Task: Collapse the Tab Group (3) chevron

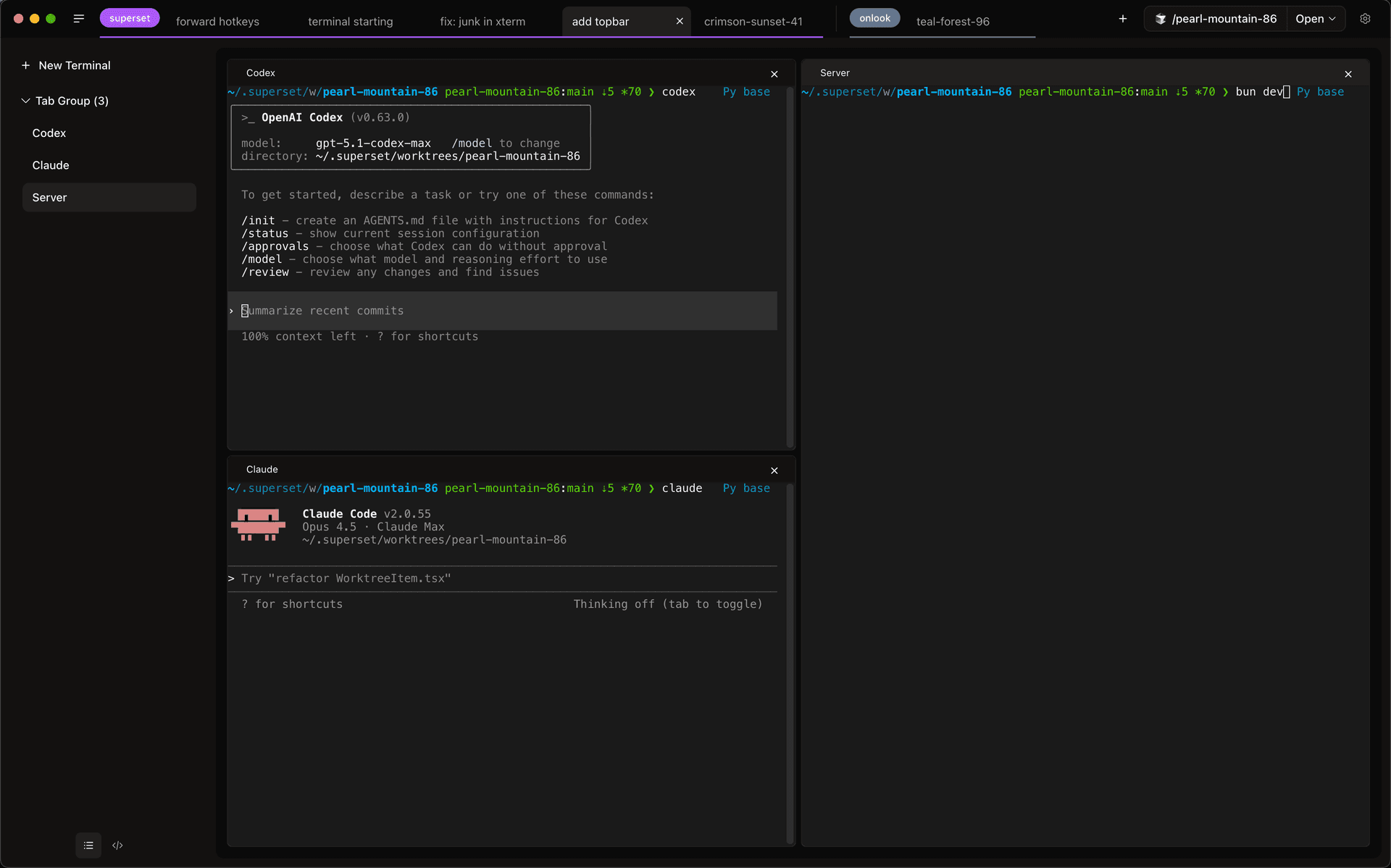Action: click(26, 101)
